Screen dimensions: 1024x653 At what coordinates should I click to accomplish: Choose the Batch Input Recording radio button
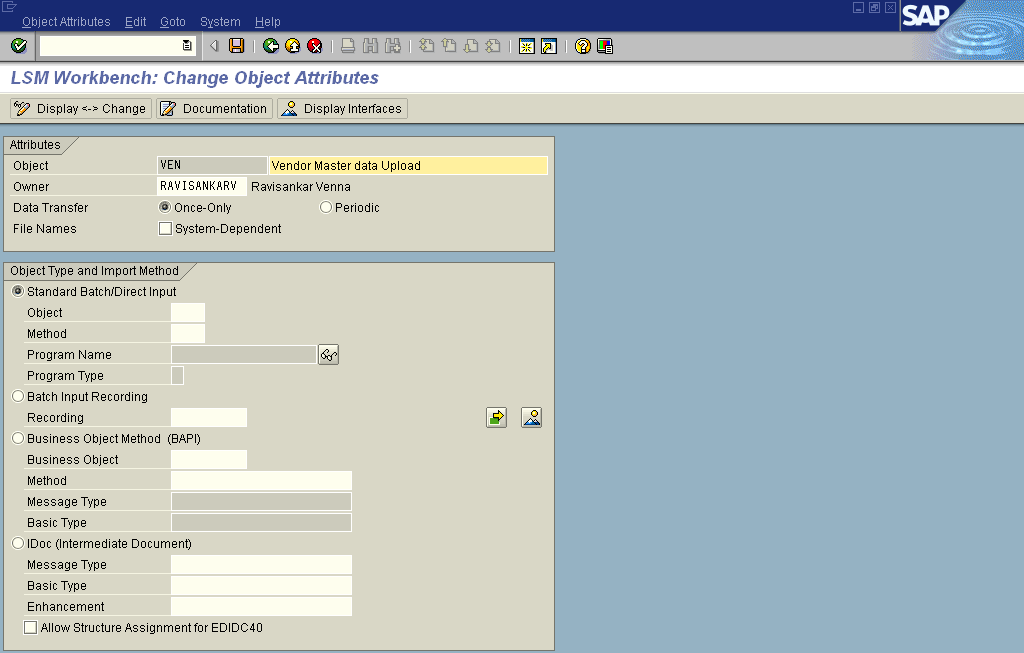click(18, 397)
